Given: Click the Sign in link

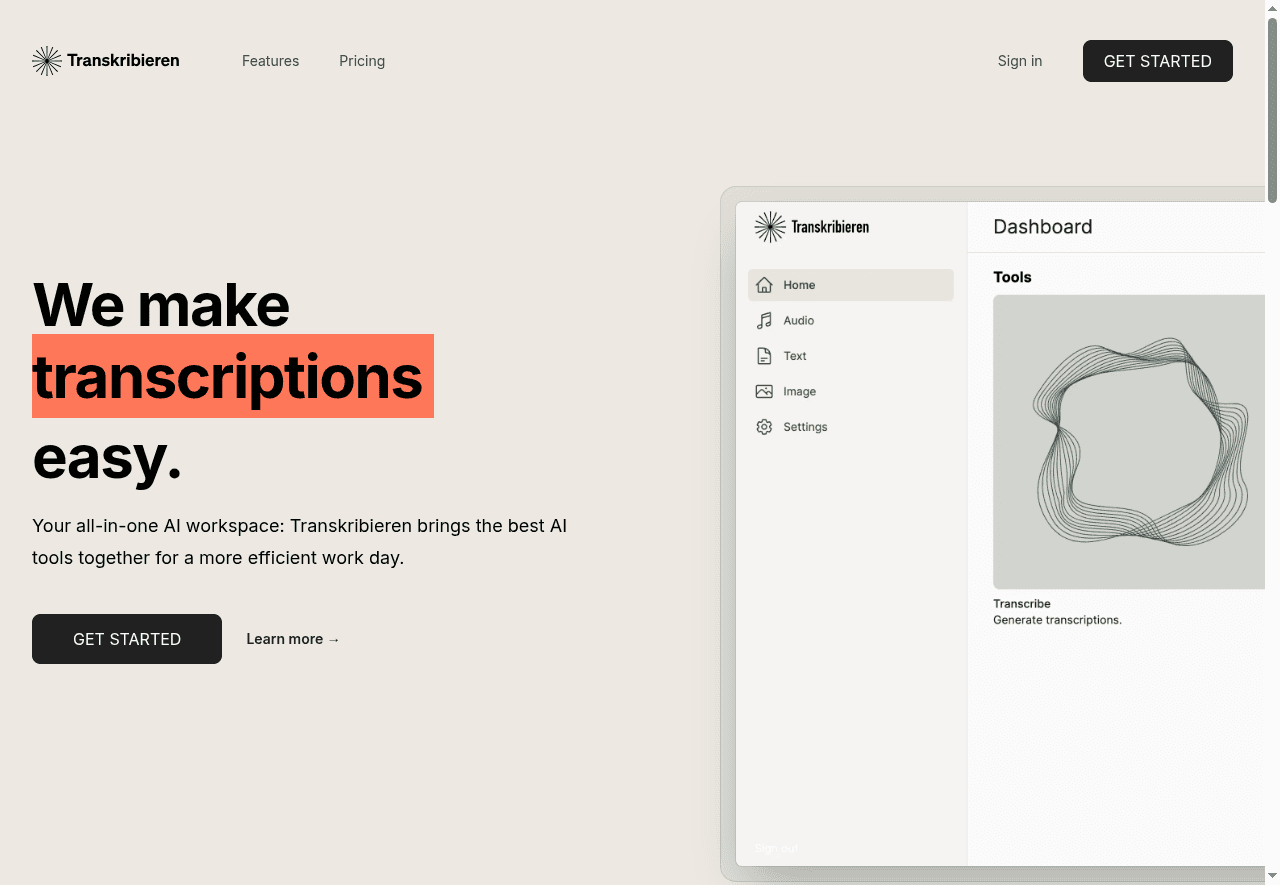Looking at the screenshot, I should [1019, 61].
